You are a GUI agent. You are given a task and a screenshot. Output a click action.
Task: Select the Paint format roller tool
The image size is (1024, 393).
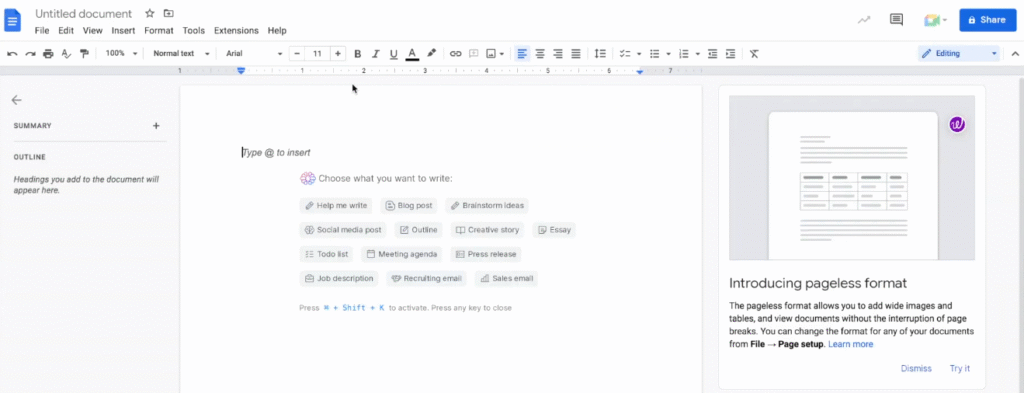[84, 54]
